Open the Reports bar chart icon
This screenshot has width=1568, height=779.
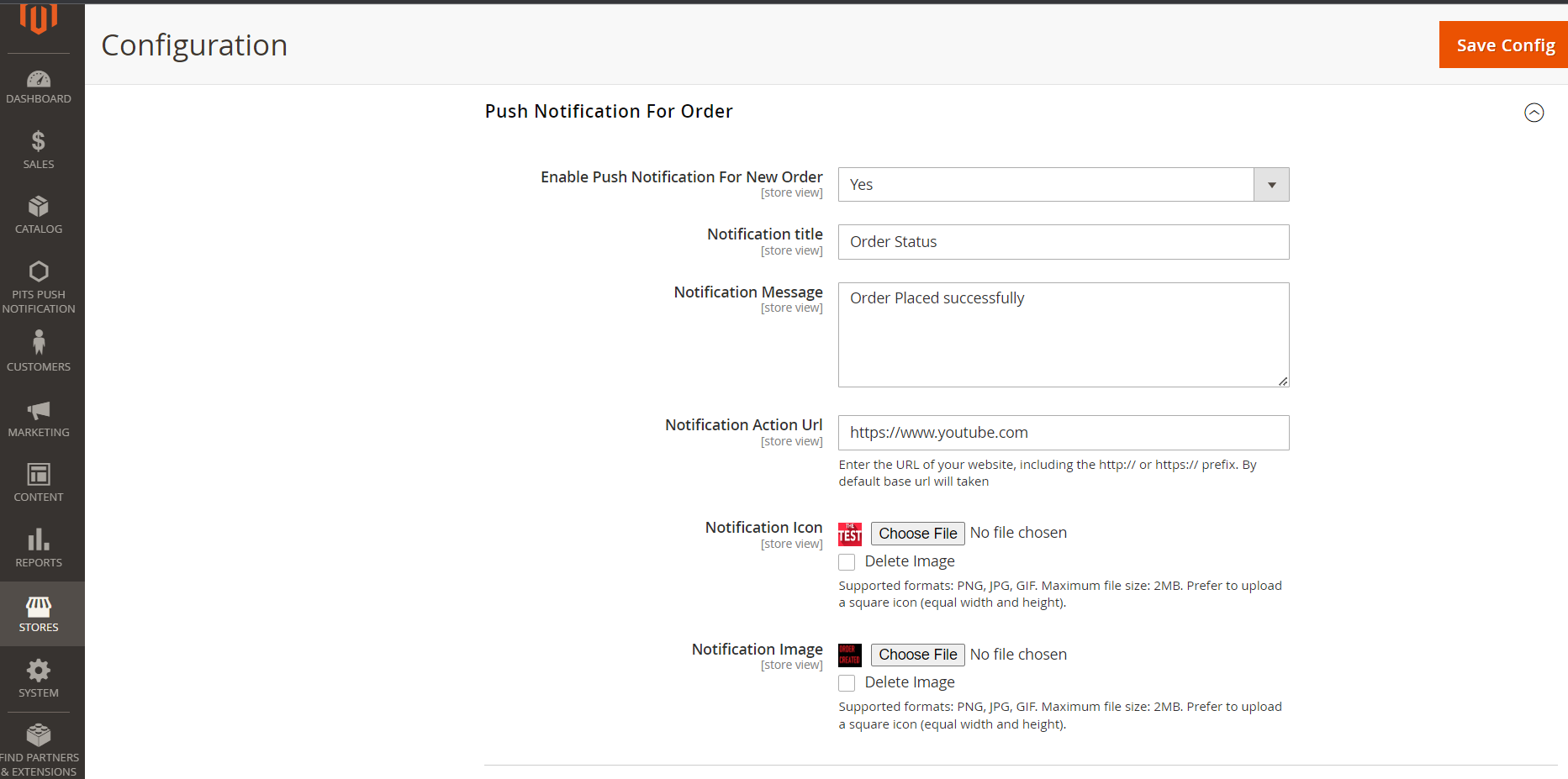pyautogui.click(x=39, y=540)
